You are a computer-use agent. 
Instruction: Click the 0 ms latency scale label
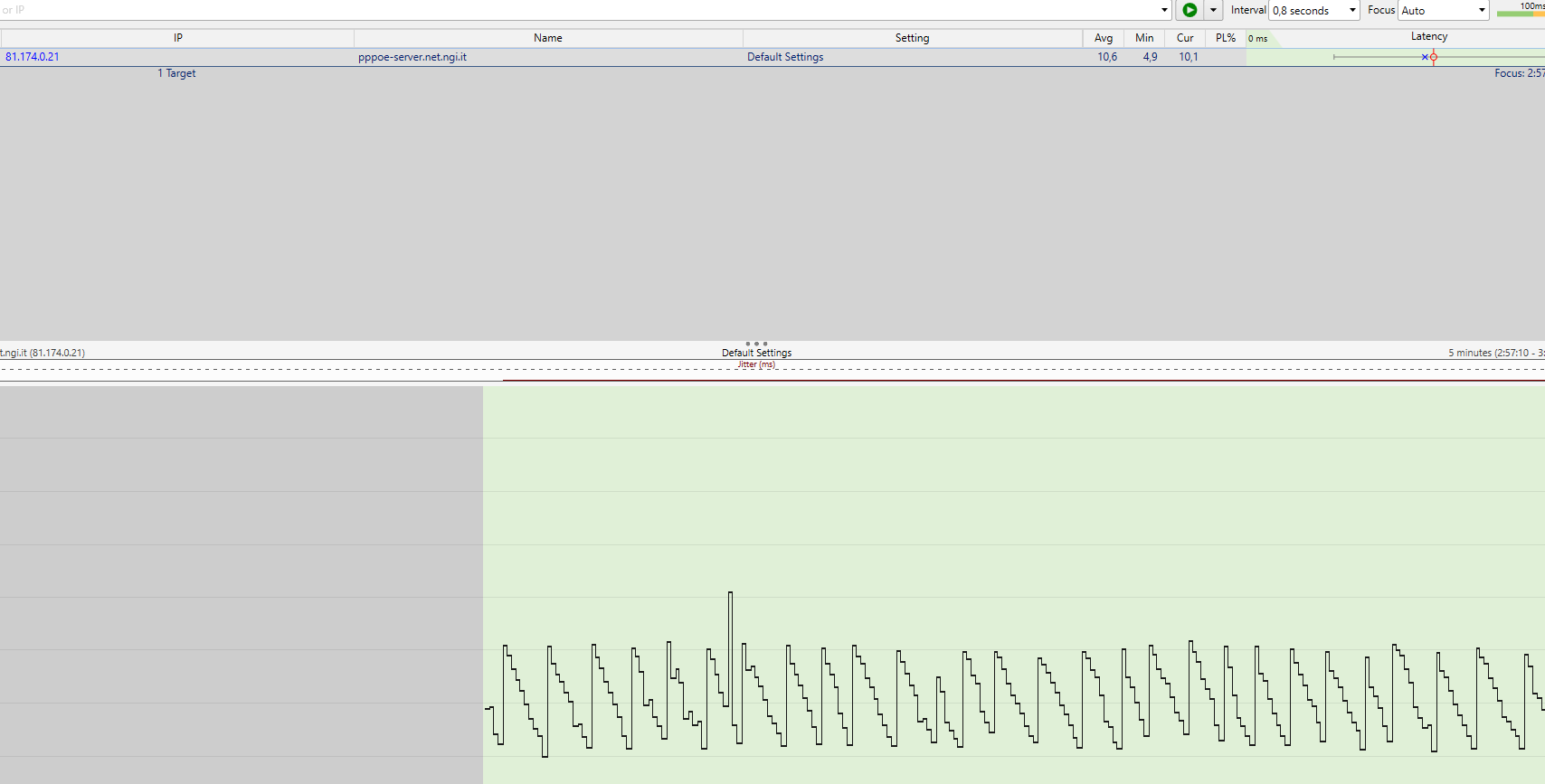(1257, 39)
